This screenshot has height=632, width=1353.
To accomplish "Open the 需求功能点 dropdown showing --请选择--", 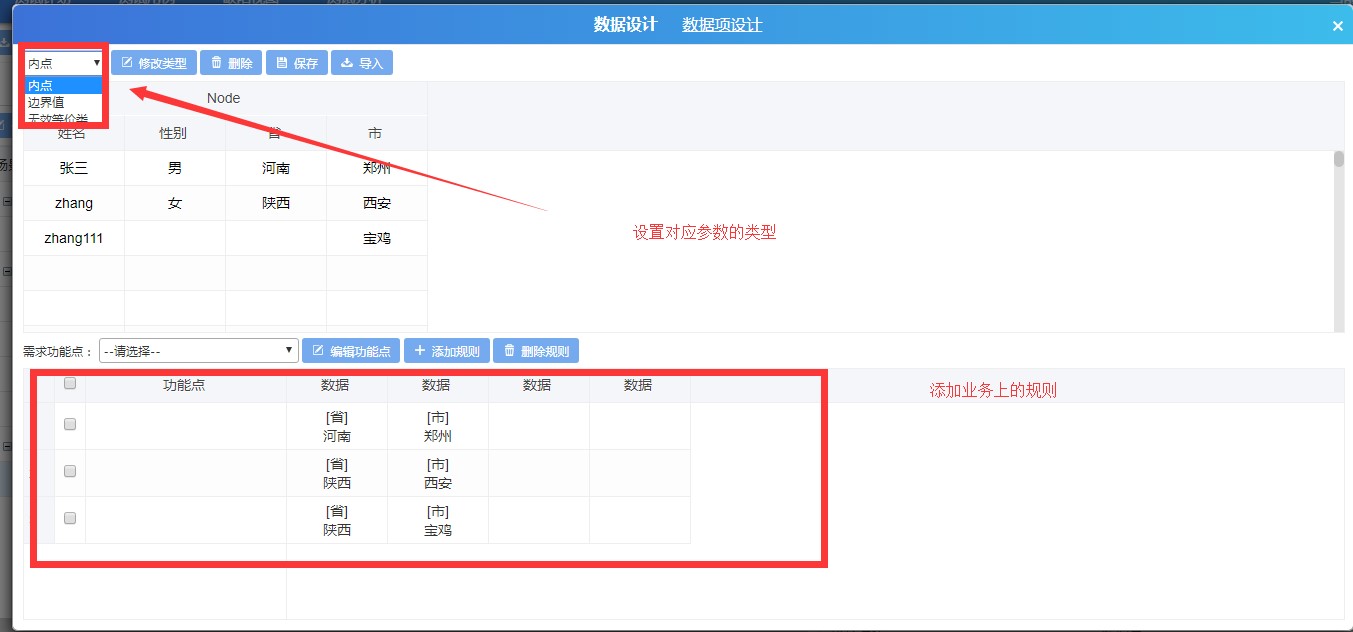I will click(x=199, y=351).
